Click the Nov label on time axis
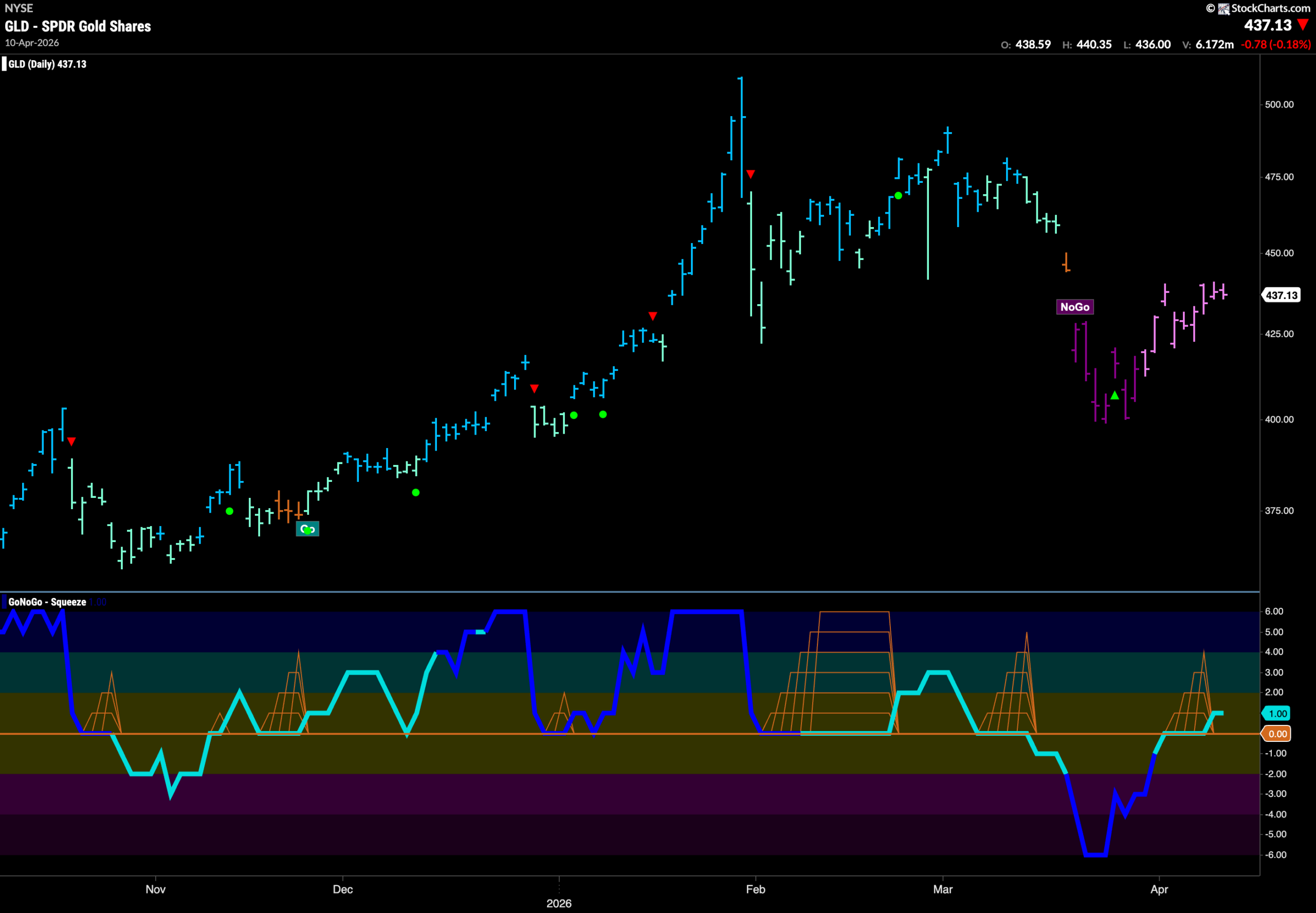Screen dimensions: 1316x913 (x=155, y=889)
